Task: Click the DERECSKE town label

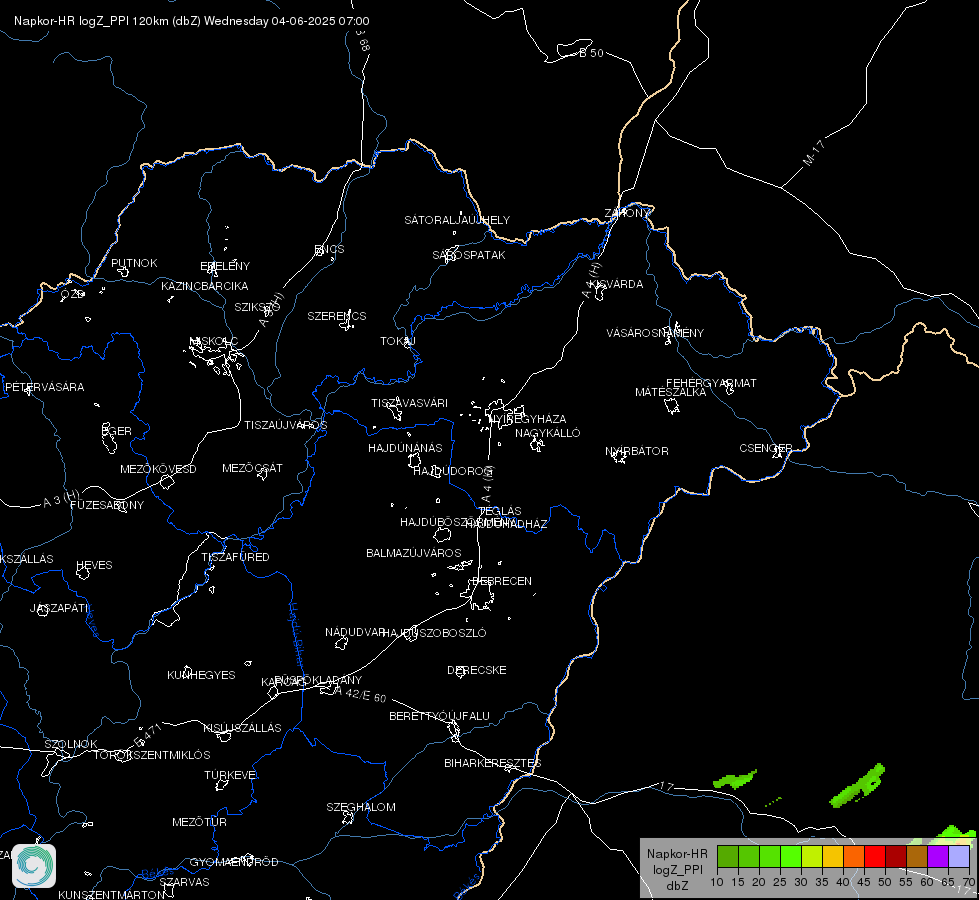Action: point(476,670)
